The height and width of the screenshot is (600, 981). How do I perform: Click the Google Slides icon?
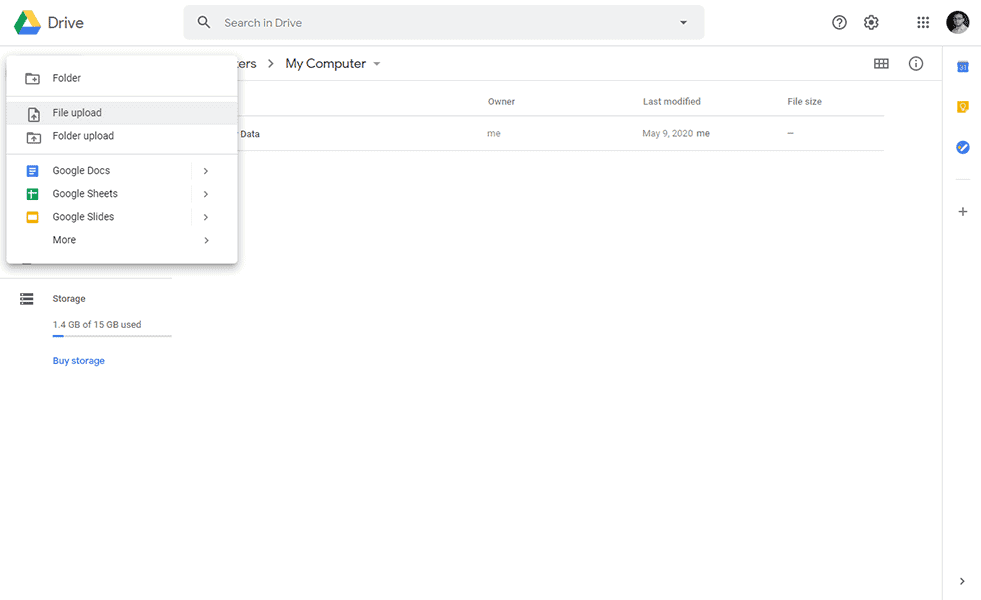coord(33,217)
